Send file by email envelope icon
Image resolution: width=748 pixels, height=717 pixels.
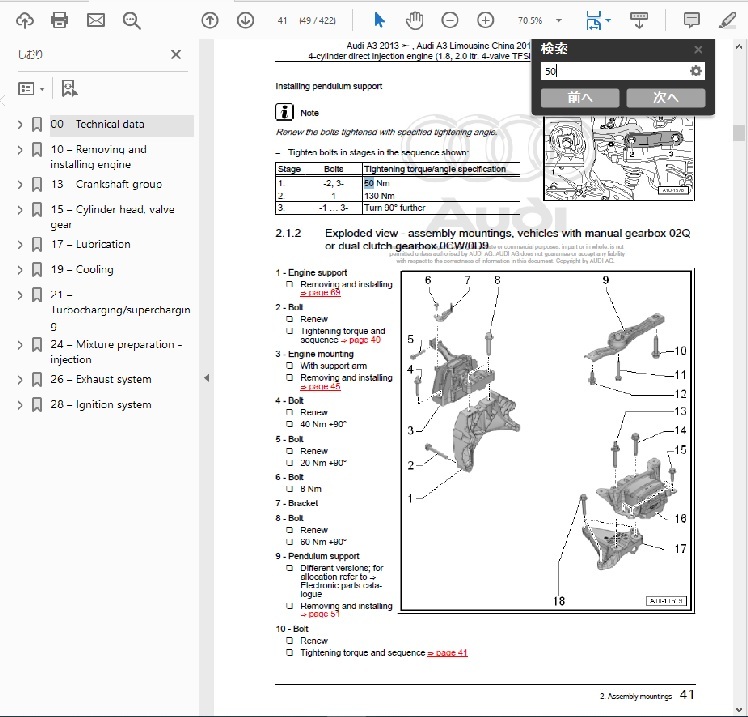(x=96, y=20)
